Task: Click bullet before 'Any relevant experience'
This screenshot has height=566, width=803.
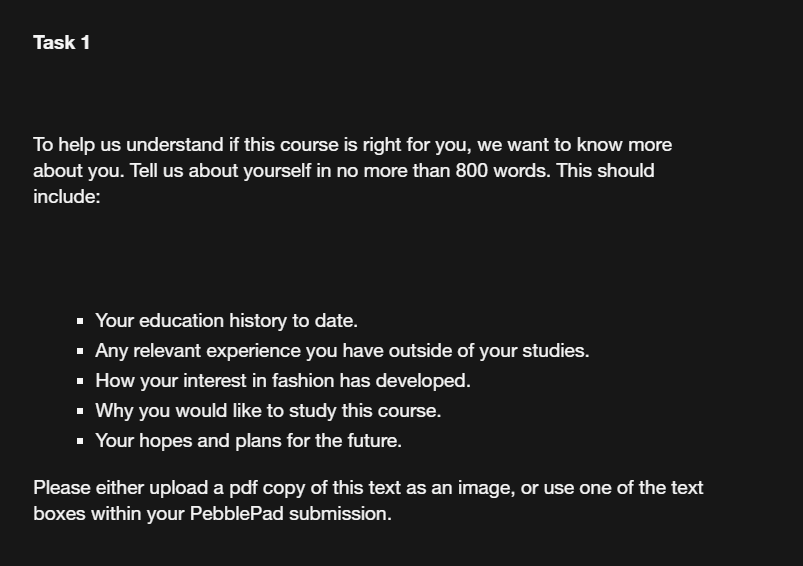Action: tap(80, 351)
